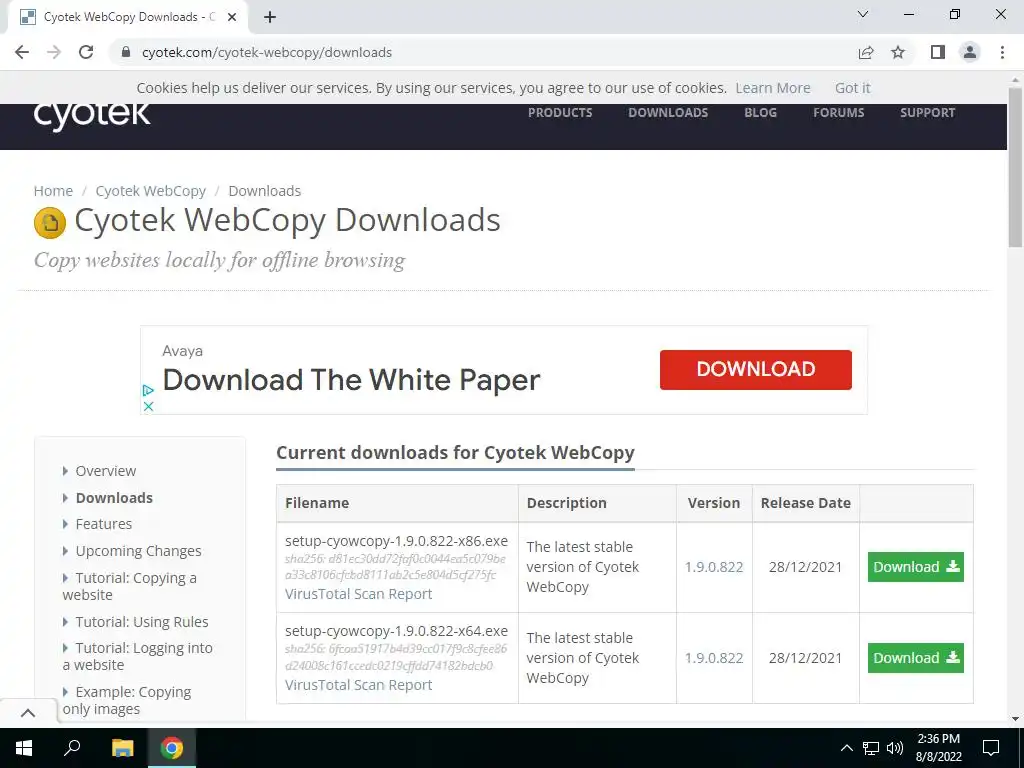The width and height of the screenshot is (1024, 768).
Task: Click the address bar URL
Action: pos(267,52)
